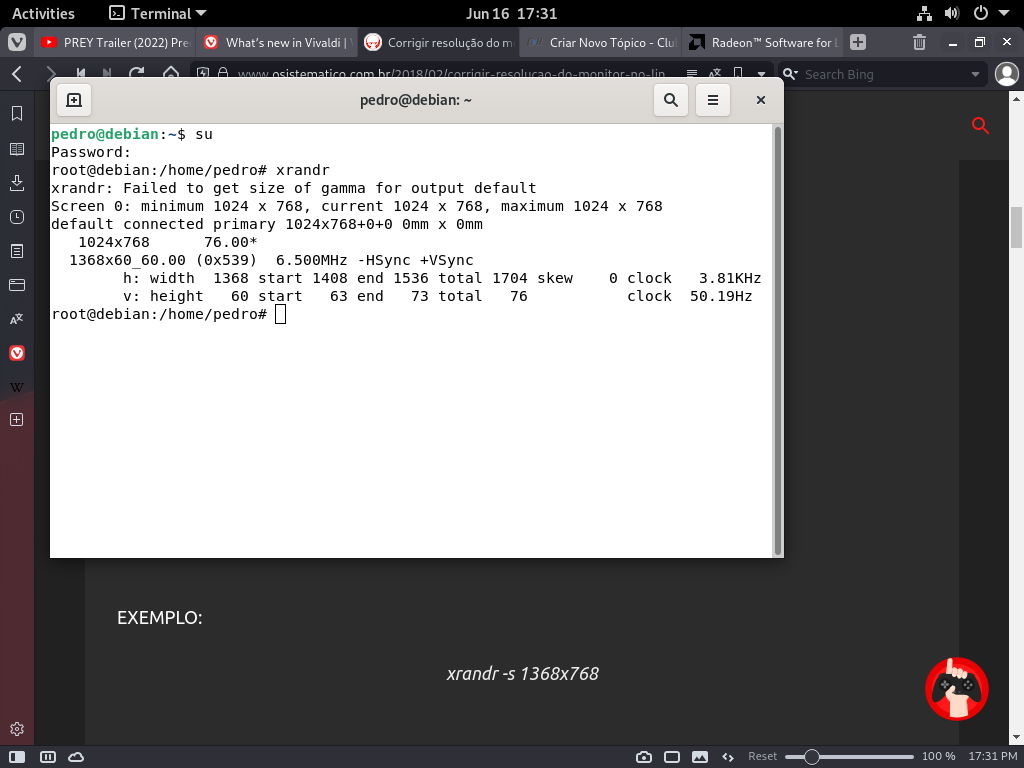Open search in the terminal window
1024x768 pixels.
pos(671,100)
